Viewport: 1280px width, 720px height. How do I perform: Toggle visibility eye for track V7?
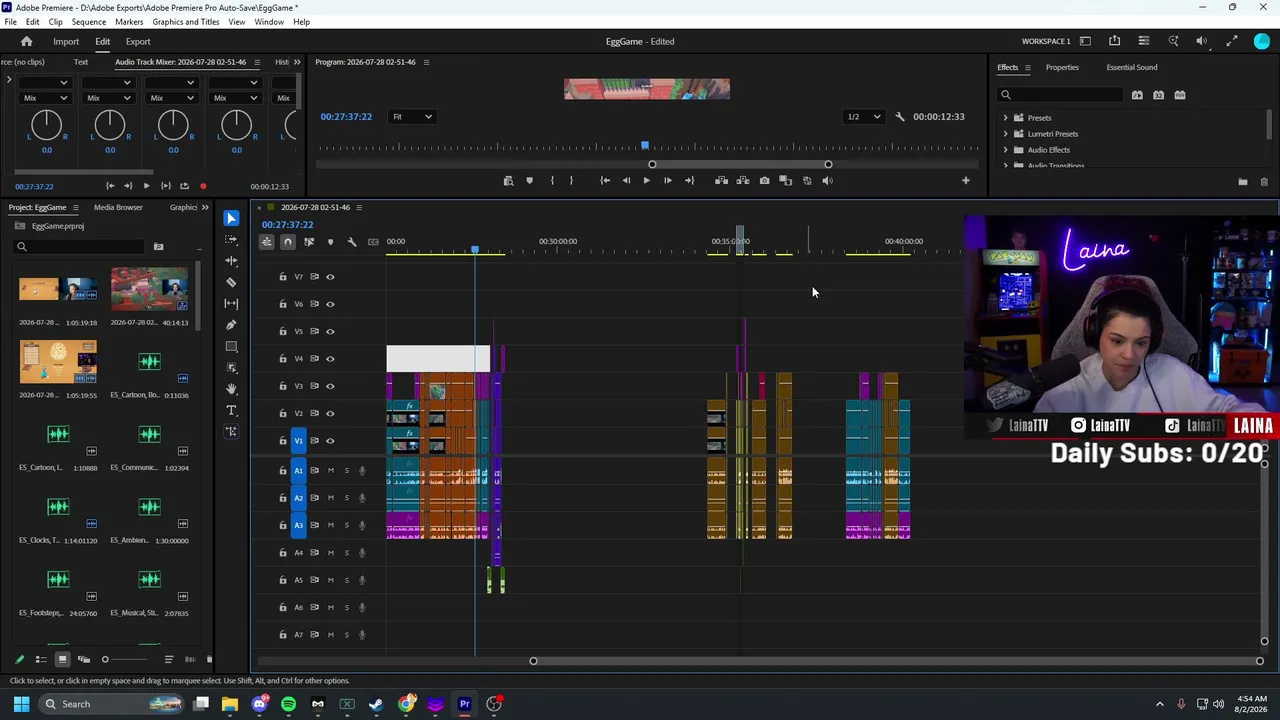tap(330, 277)
